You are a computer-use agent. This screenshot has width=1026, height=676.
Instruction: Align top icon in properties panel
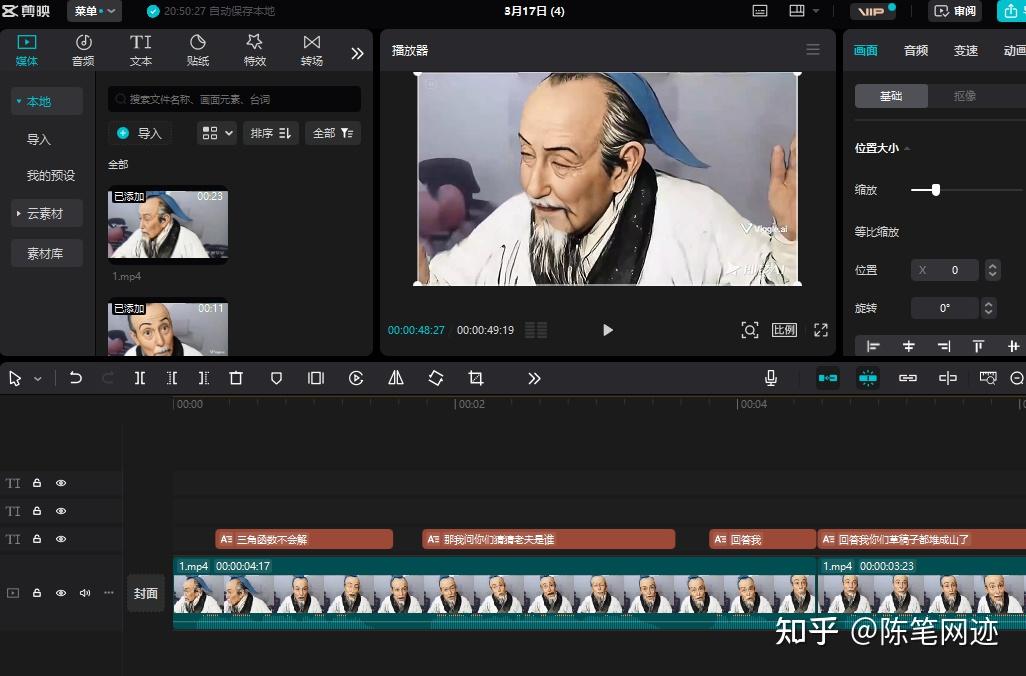point(978,346)
